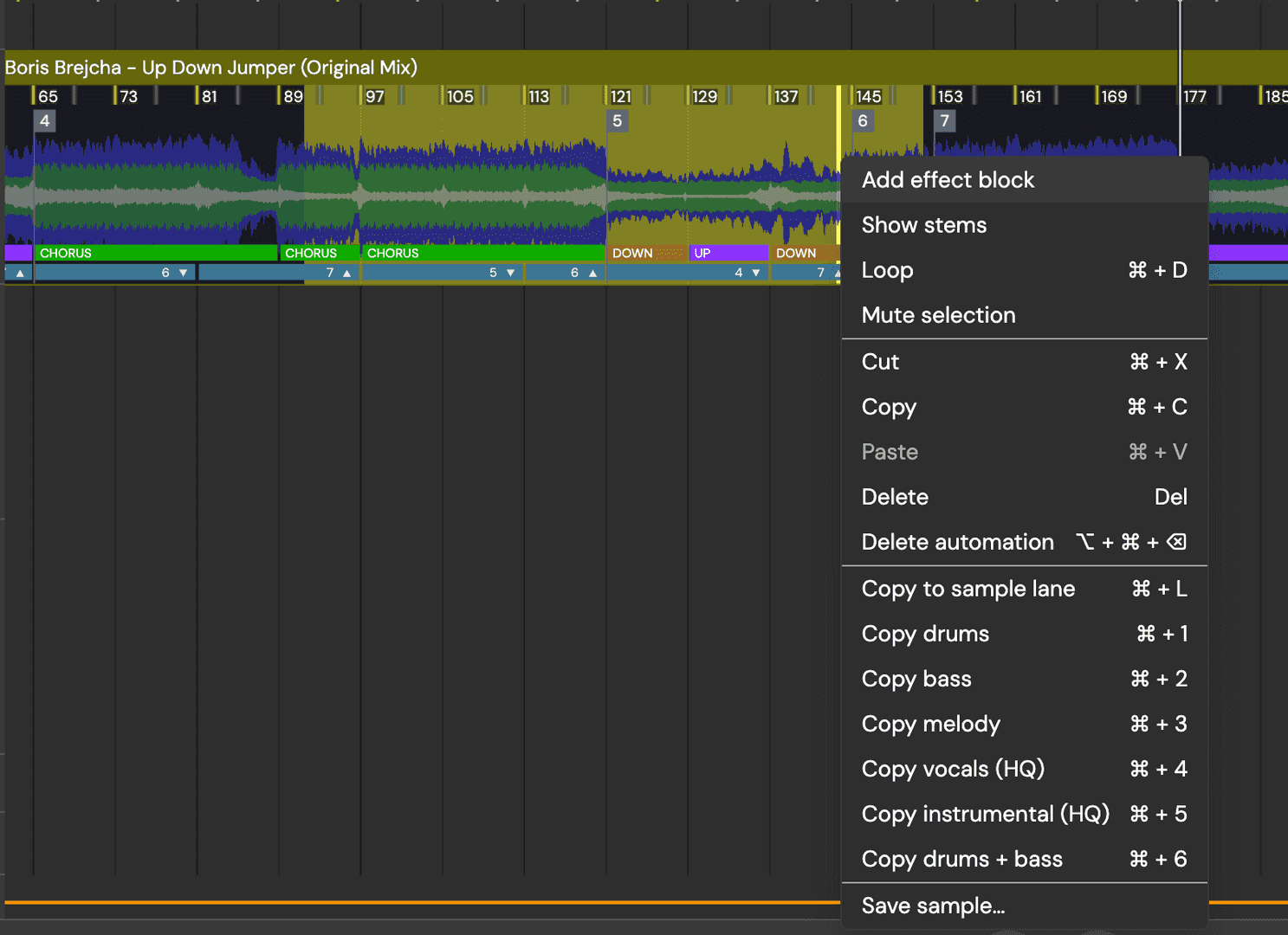The image size is (1288, 935).
Task: Select the purple UP section label
Action: [x=728, y=253]
